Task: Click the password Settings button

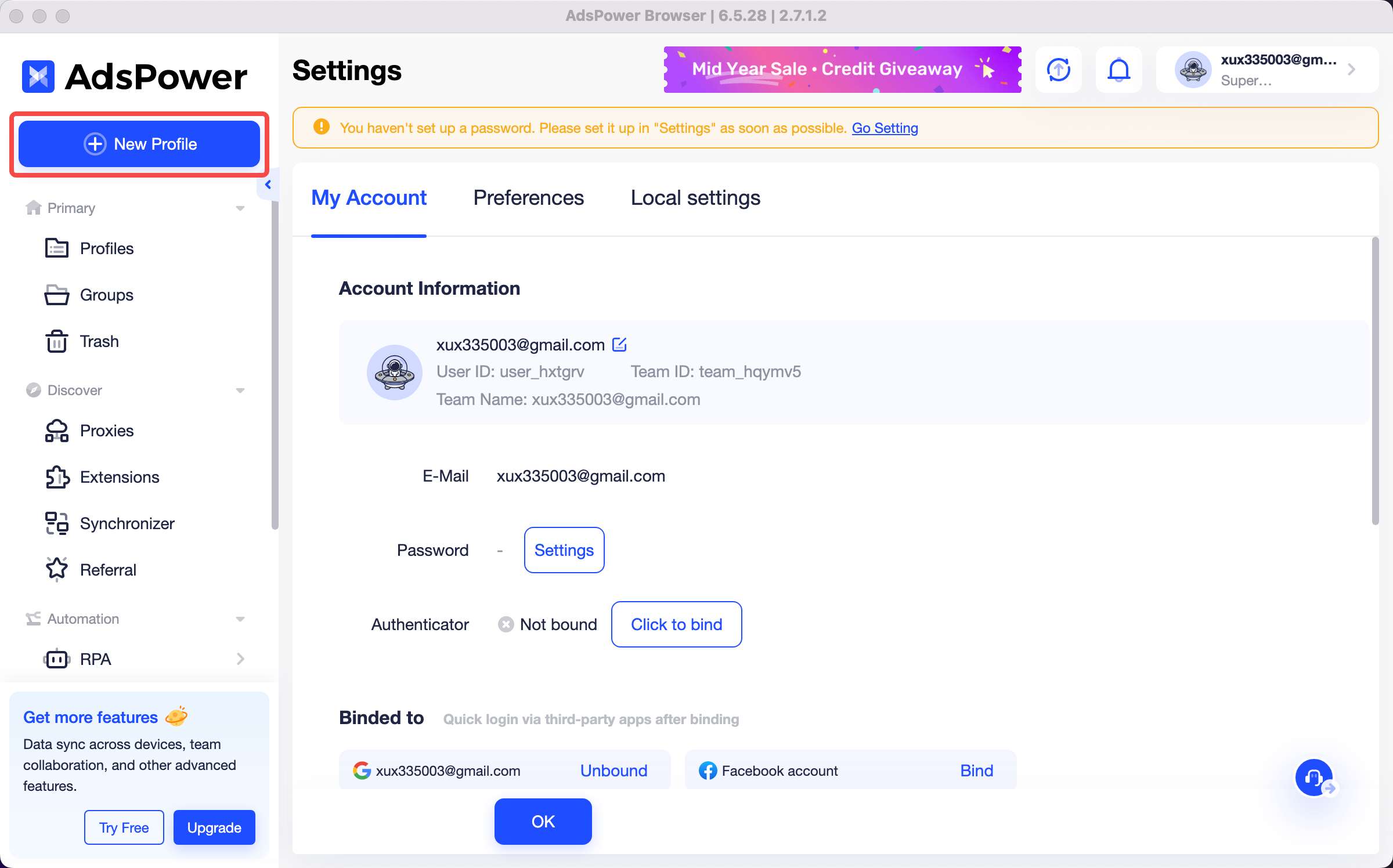Action: [x=564, y=550]
